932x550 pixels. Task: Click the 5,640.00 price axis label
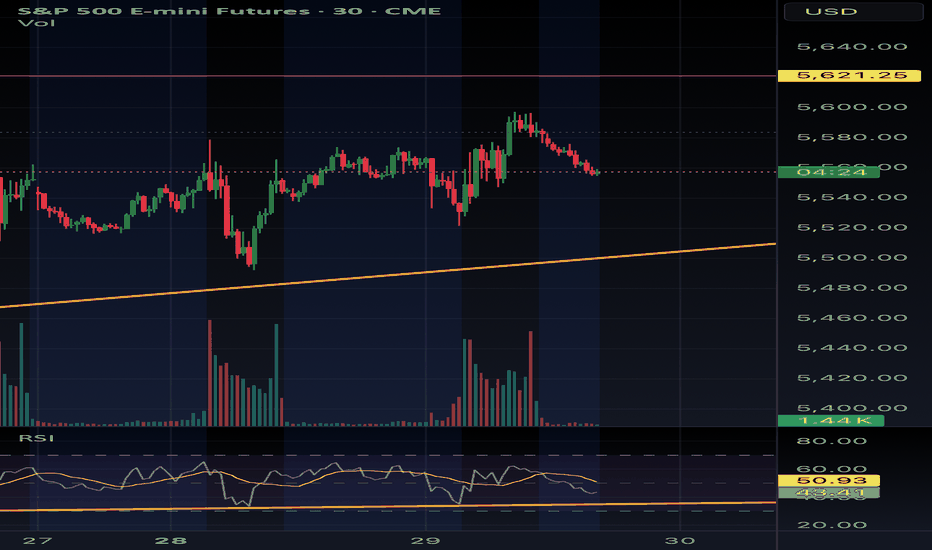[852, 47]
